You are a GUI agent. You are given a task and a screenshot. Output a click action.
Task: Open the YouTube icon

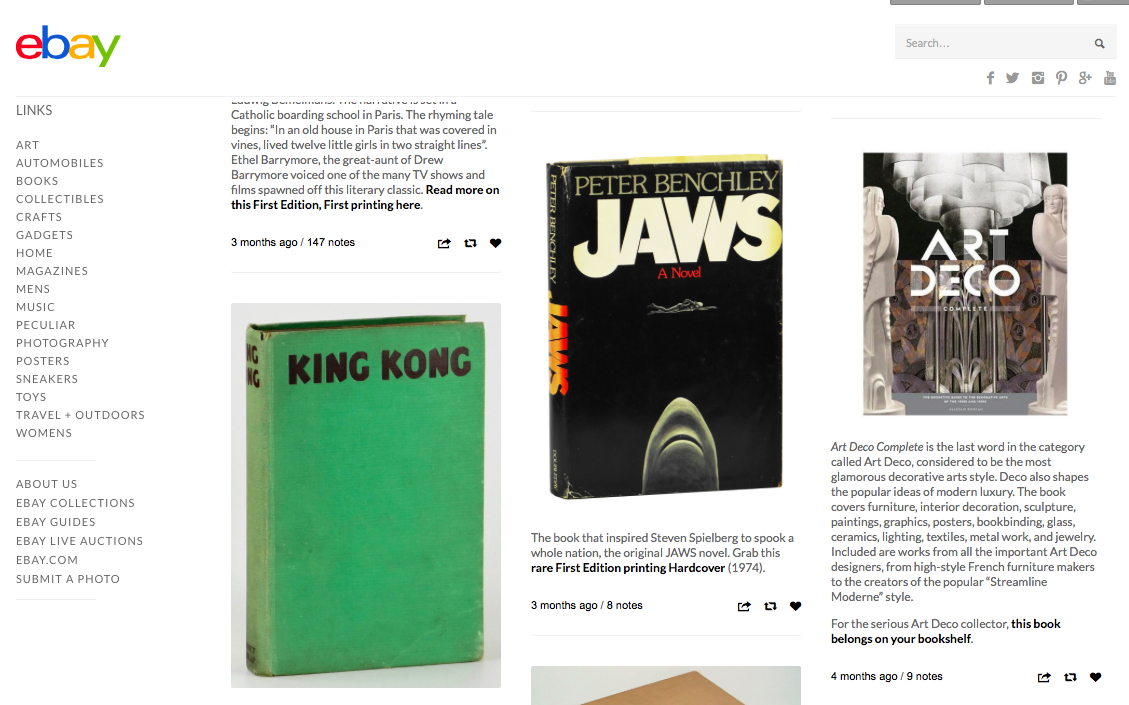click(1110, 78)
